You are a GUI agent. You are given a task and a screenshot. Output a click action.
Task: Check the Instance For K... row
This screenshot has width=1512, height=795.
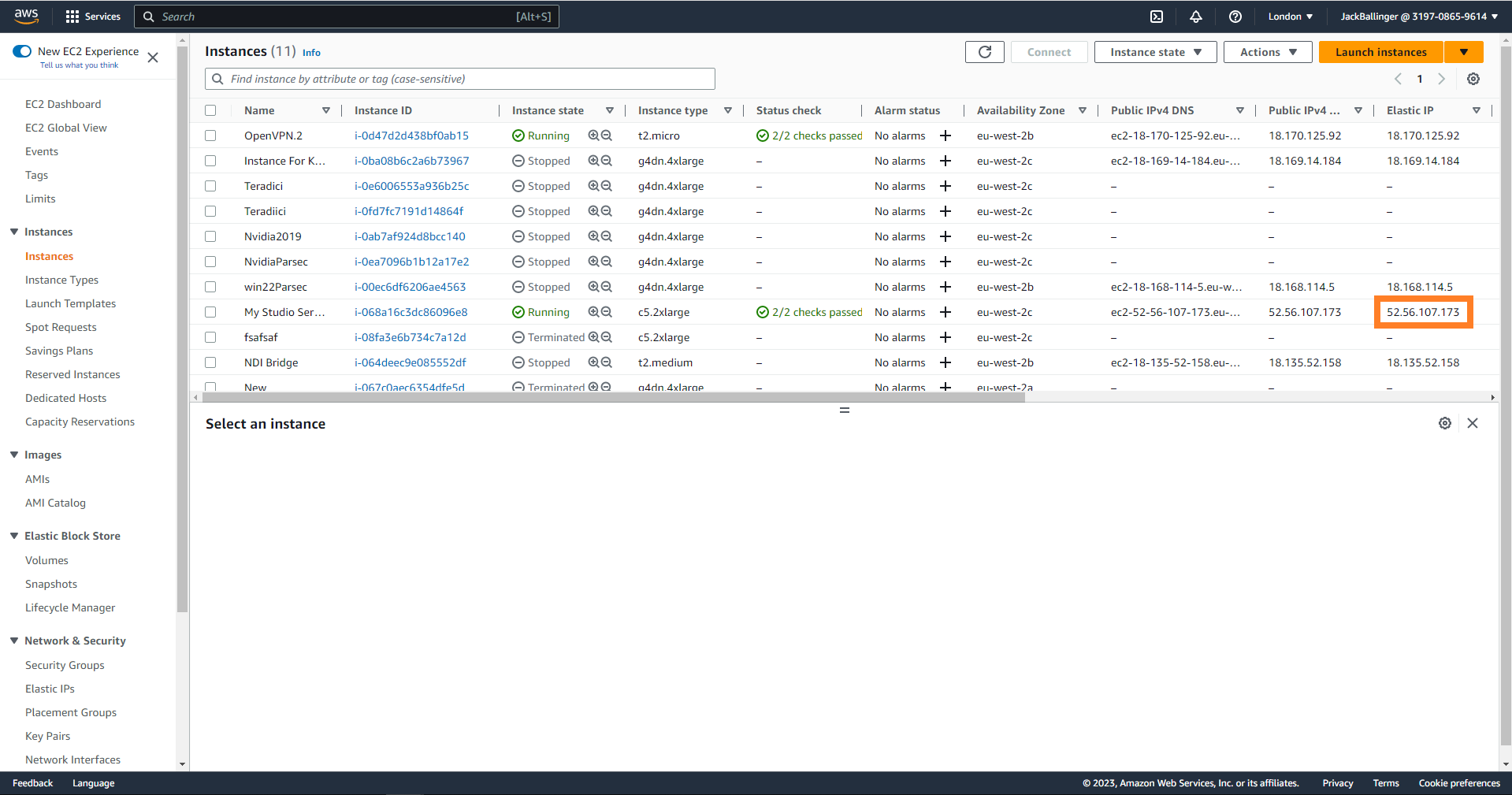210,161
